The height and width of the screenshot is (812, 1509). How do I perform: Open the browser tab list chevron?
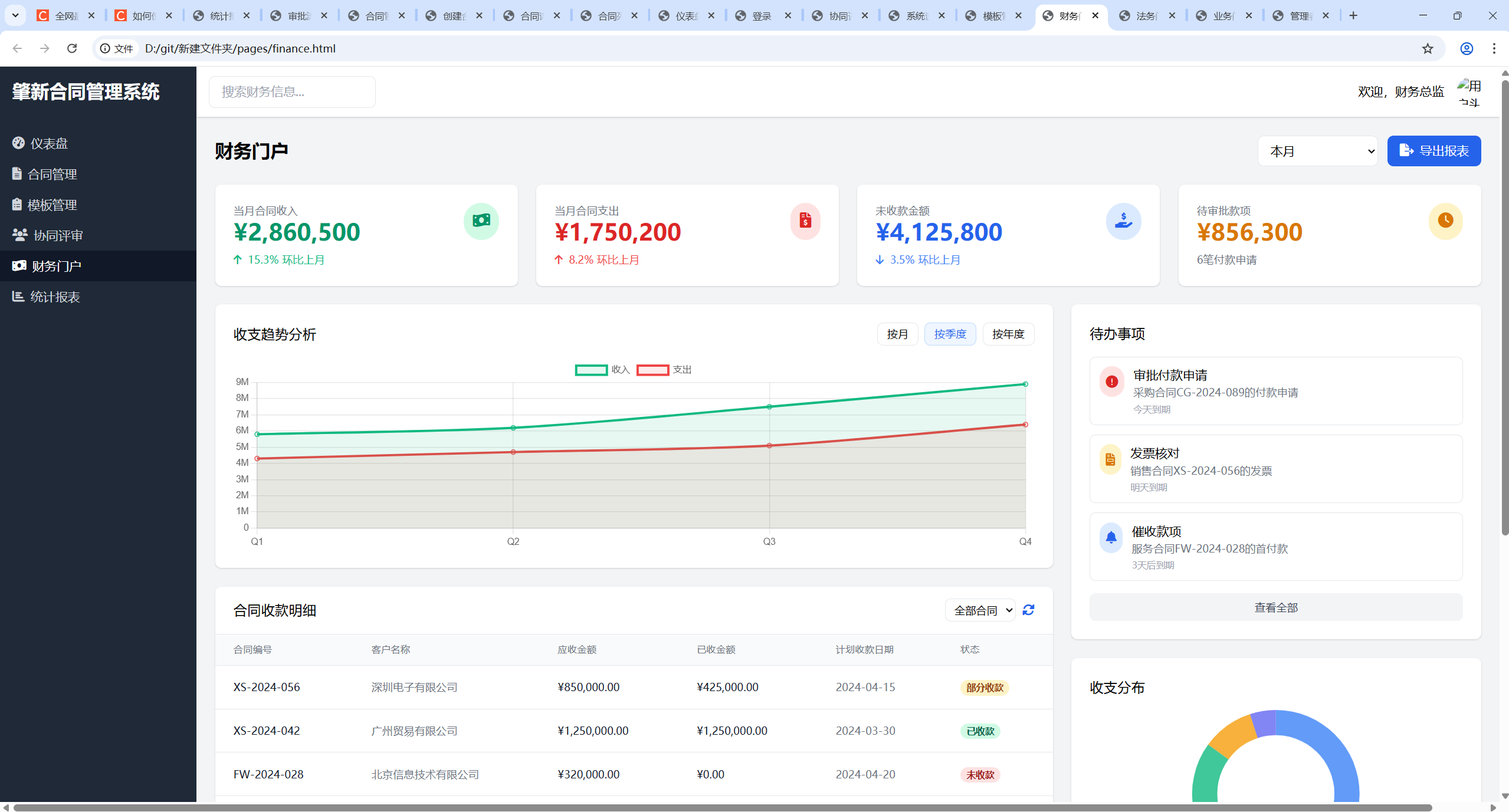15,15
